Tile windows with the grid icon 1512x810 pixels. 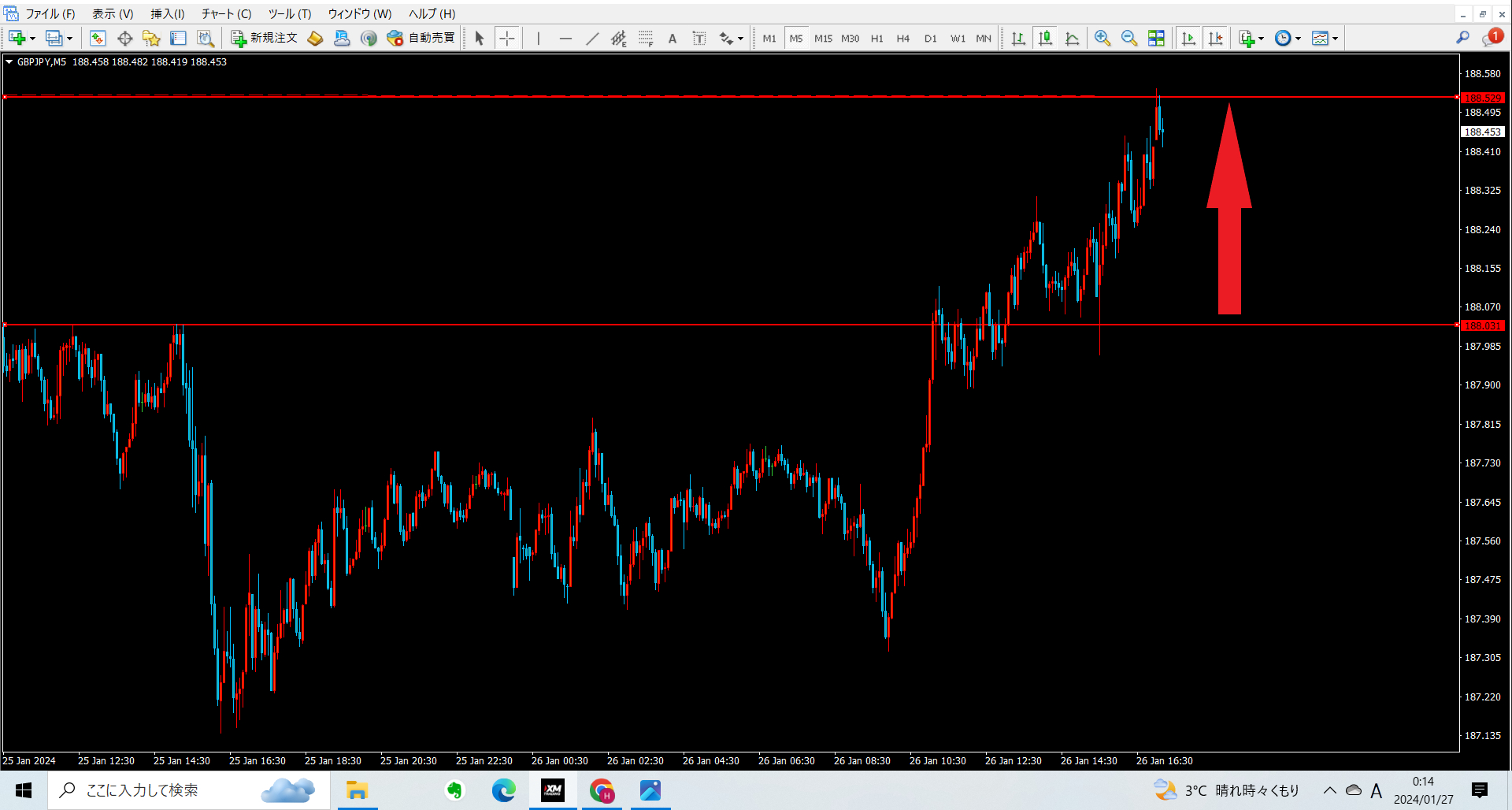tap(1156, 39)
